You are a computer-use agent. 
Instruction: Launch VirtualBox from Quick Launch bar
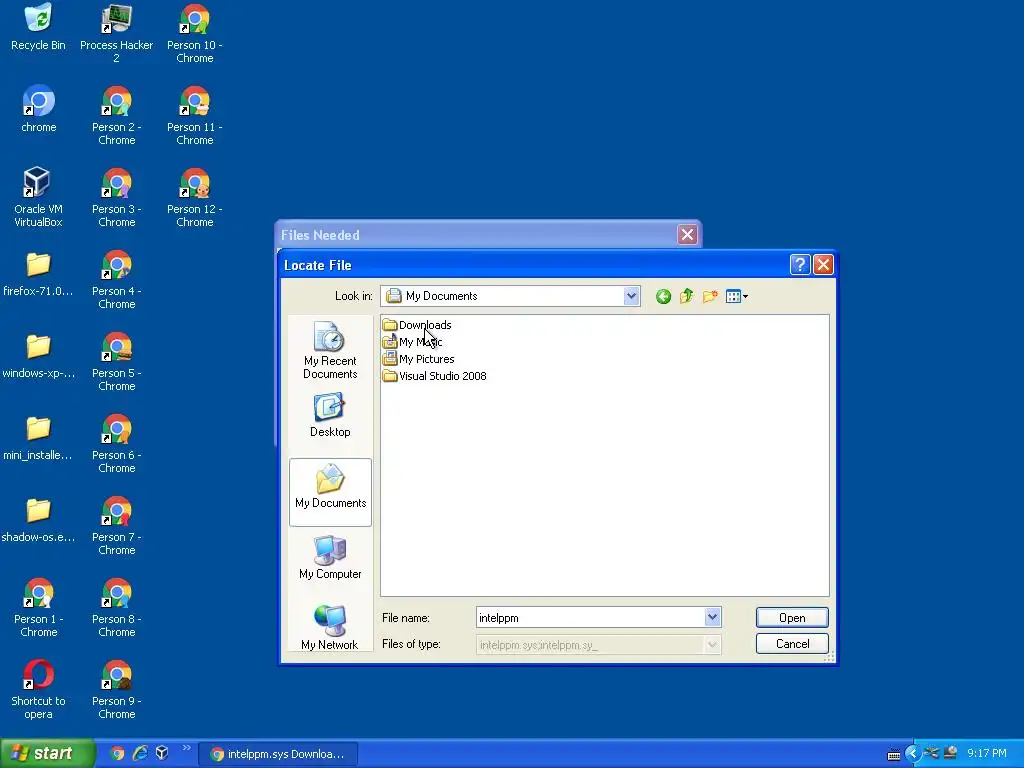pyautogui.click(x=162, y=753)
